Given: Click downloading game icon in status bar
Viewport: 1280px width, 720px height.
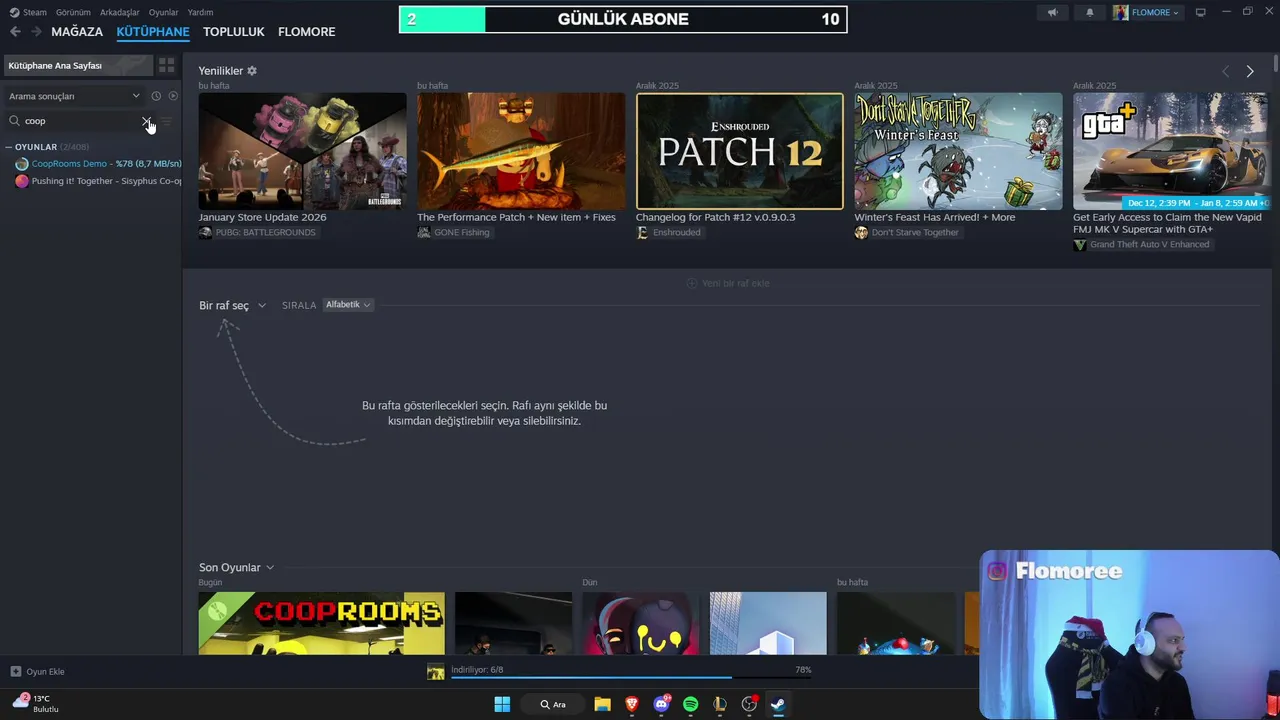Looking at the screenshot, I should (436, 671).
